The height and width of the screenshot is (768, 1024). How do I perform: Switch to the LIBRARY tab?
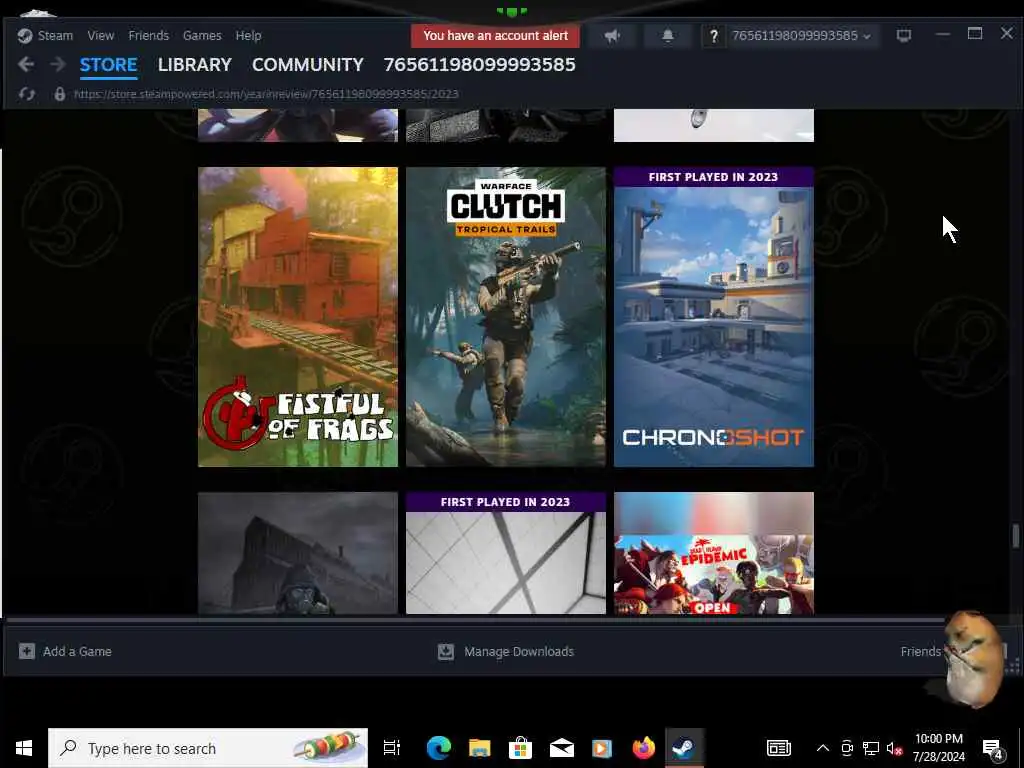click(195, 65)
